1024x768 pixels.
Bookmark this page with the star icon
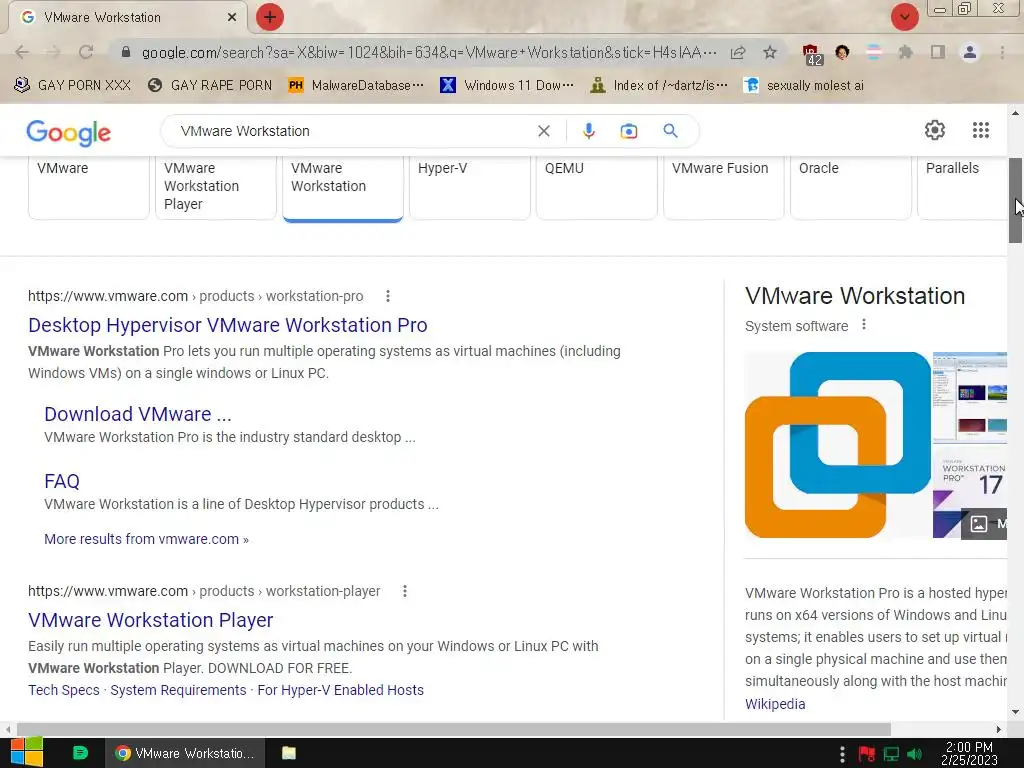pyautogui.click(x=770, y=52)
